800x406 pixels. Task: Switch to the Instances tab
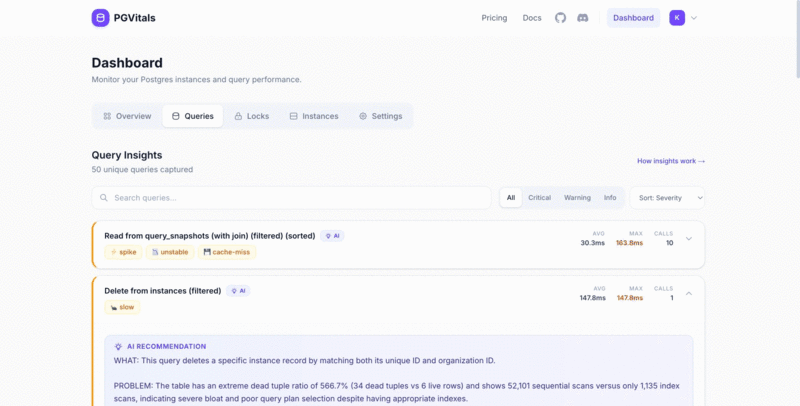coord(314,116)
